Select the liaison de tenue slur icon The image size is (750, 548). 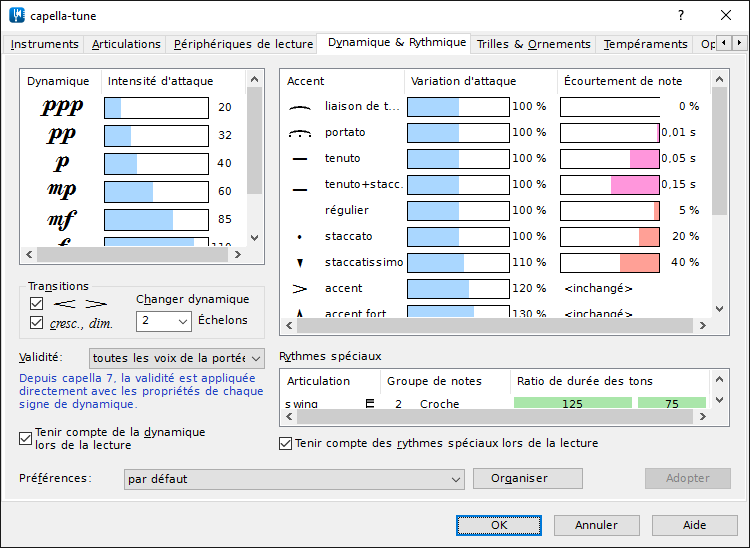[x=300, y=108]
